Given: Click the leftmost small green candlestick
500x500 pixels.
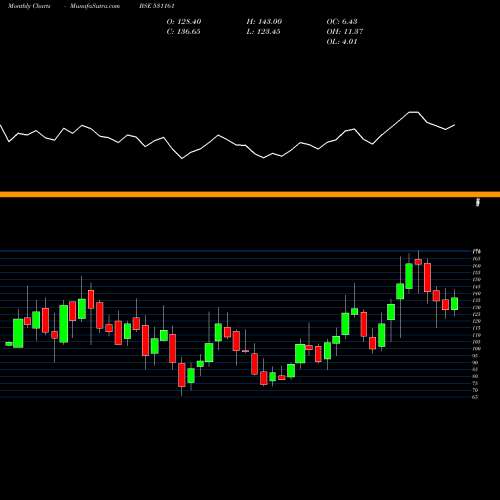Looking at the screenshot, I should [x=9, y=344].
